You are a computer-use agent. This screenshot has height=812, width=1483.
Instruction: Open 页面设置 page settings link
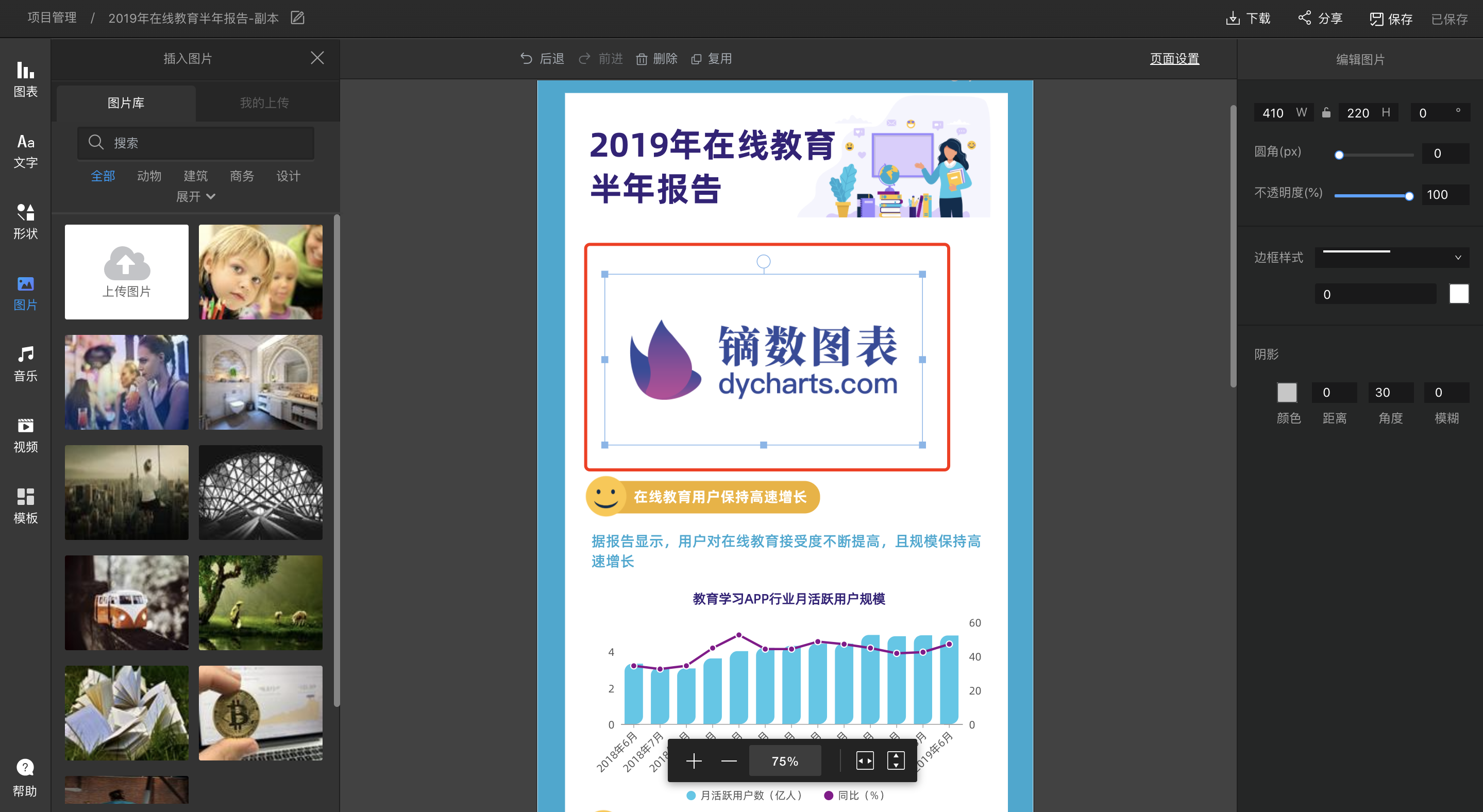tap(1174, 59)
